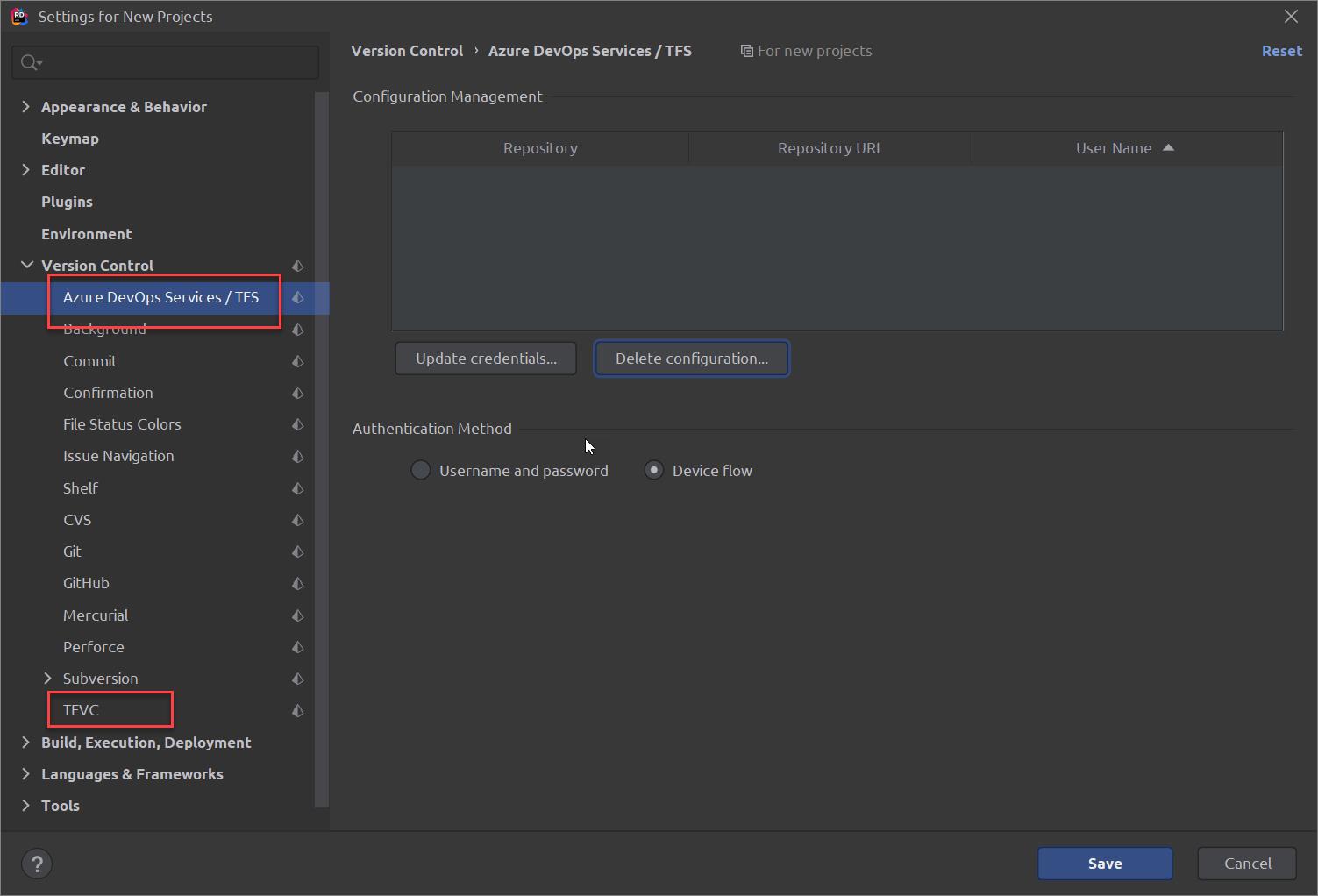
Task: Open the Keymap settings page
Action: coord(70,139)
